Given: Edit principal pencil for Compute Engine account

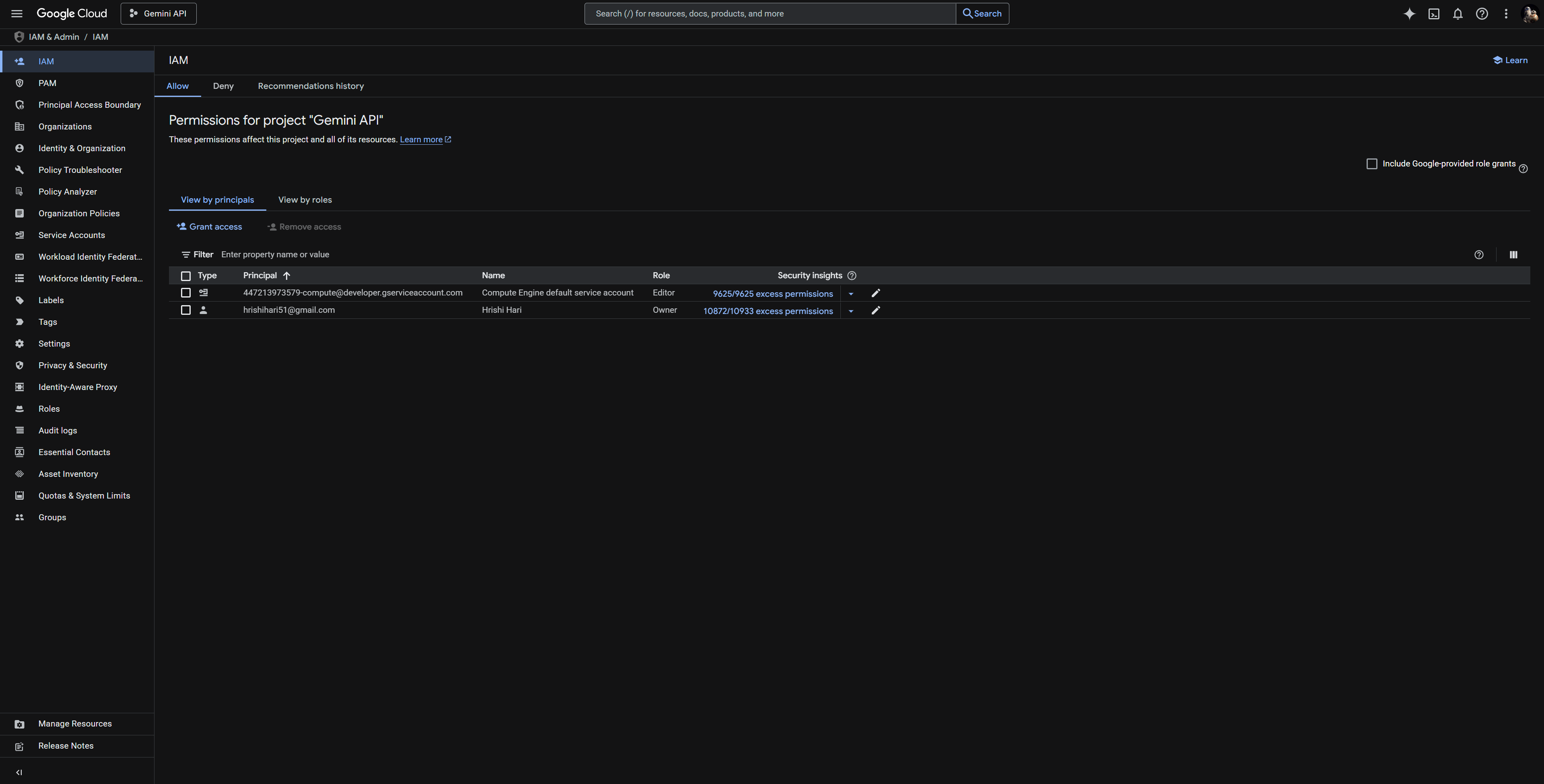Looking at the screenshot, I should pyautogui.click(x=876, y=293).
